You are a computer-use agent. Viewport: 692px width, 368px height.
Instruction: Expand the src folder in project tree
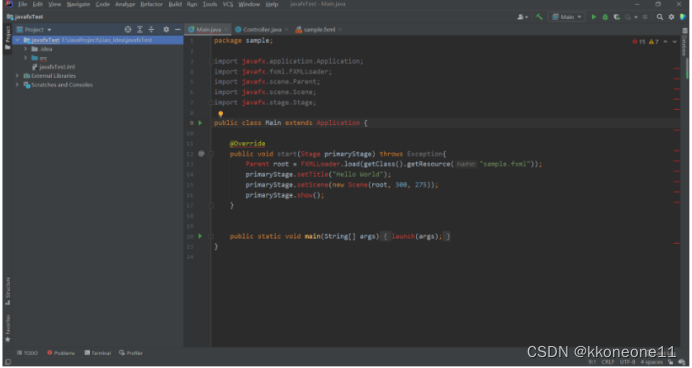tap(26, 58)
